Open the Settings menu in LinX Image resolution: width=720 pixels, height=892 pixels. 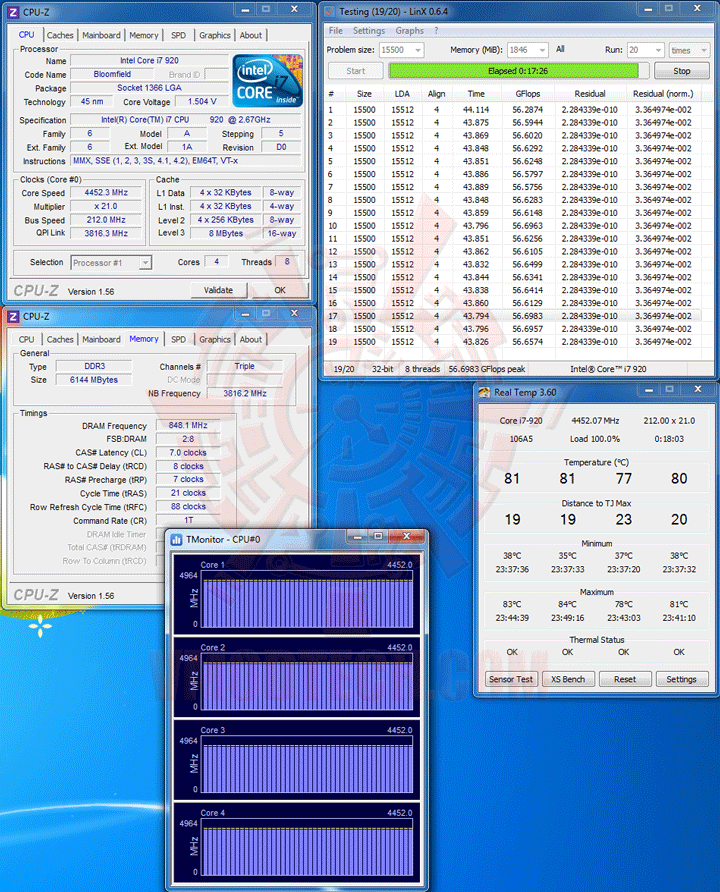369,31
